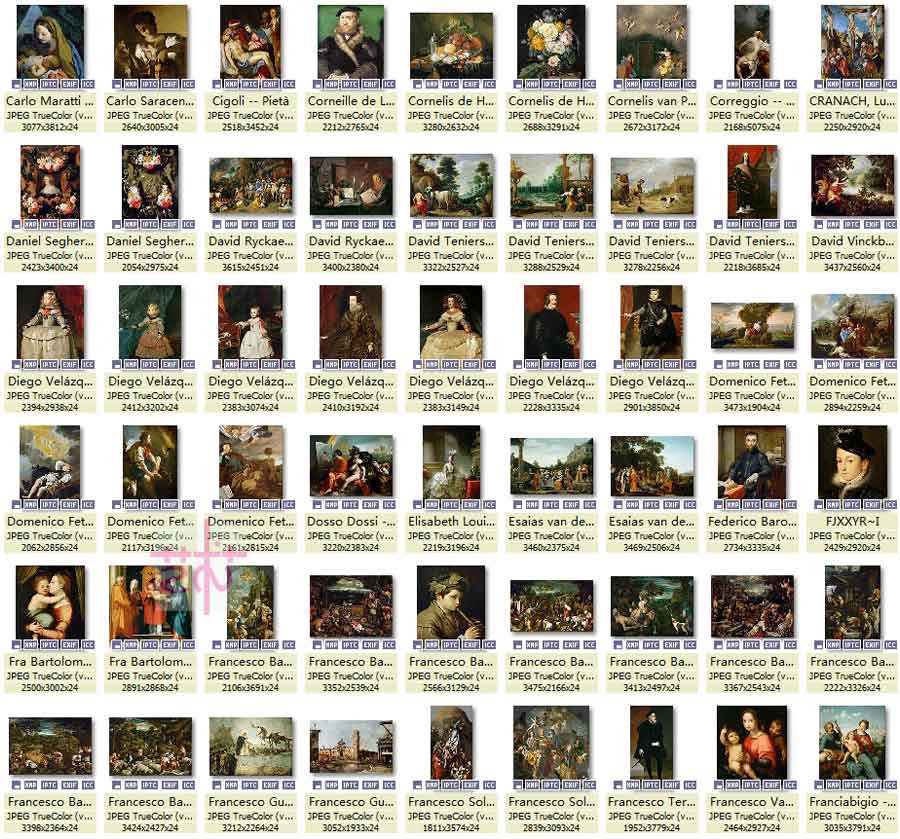Click file name 'Elisabeth Loui...'
Image resolution: width=900 pixels, height=839 pixels.
click(x=451, y=521)
